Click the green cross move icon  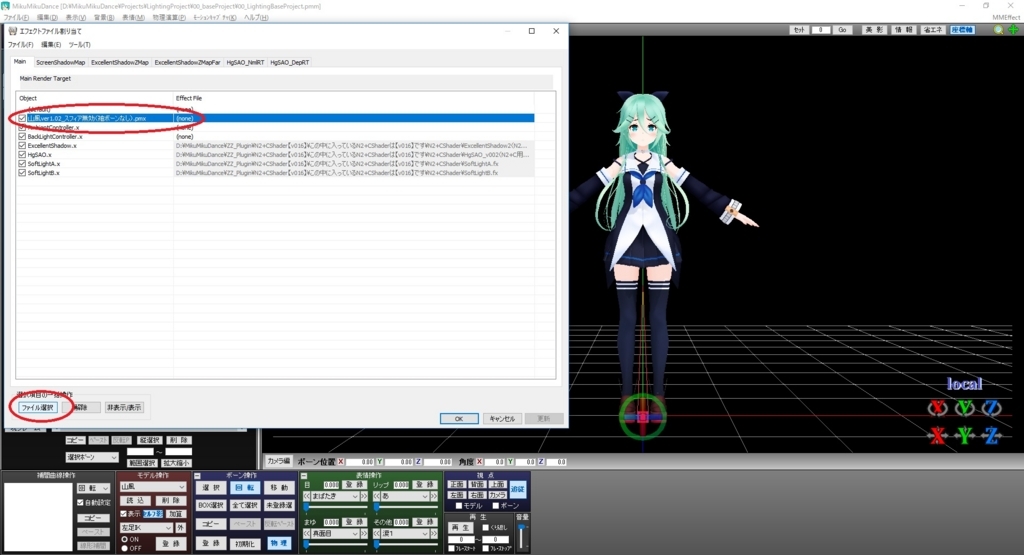coord(1013,30)
